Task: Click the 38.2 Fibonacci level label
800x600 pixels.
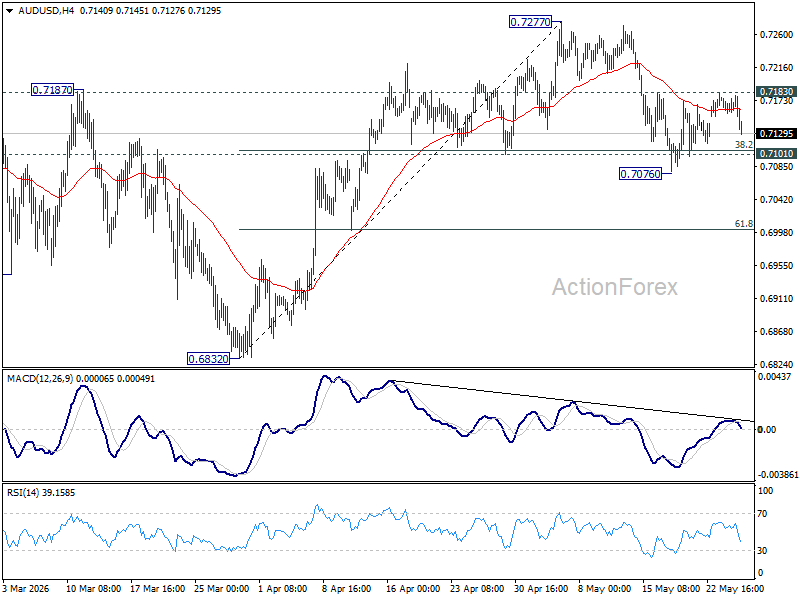Action: point(743,145)
